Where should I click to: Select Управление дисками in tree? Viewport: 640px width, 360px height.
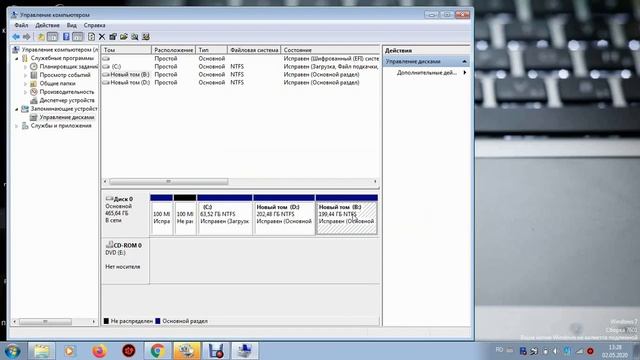point(67,117)
